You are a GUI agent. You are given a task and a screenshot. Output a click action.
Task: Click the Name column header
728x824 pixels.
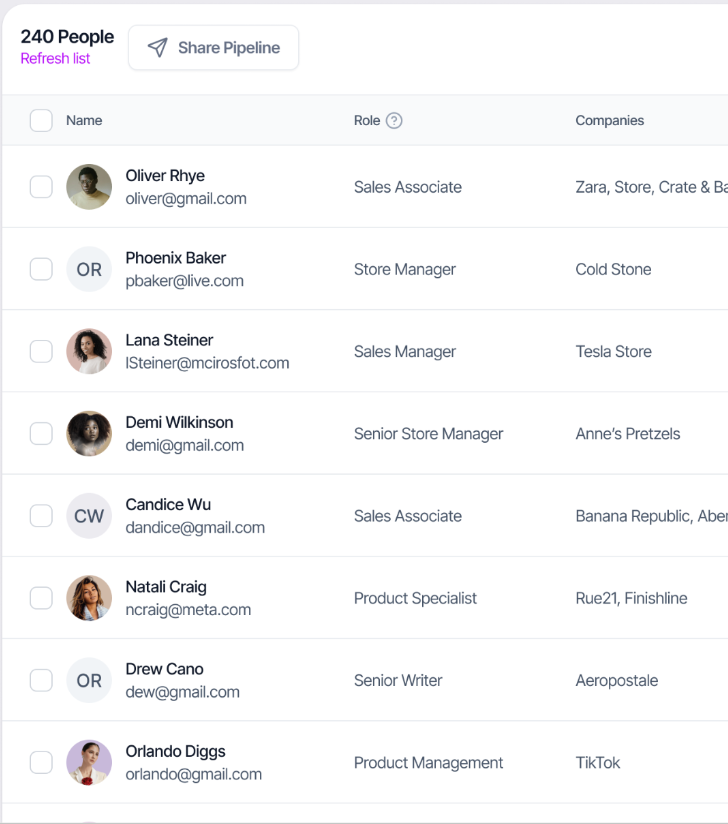point(84,121)
